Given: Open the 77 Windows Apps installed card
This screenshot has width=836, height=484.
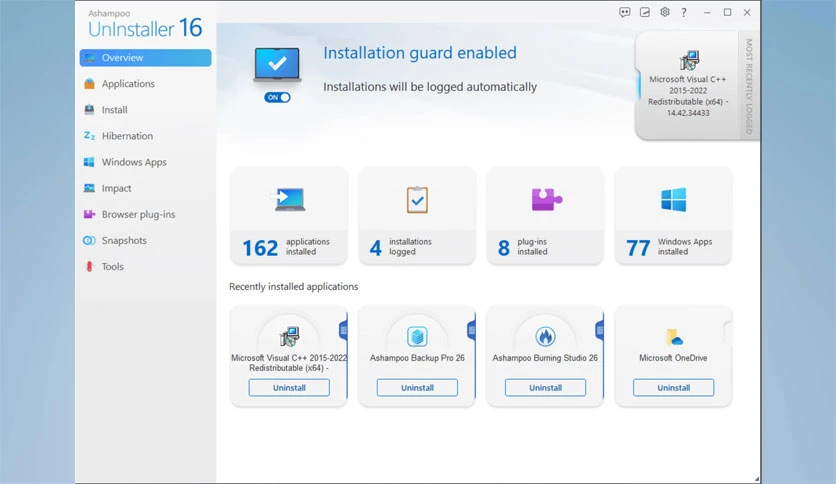Looking at the screenshot, I should coord(673,216).
